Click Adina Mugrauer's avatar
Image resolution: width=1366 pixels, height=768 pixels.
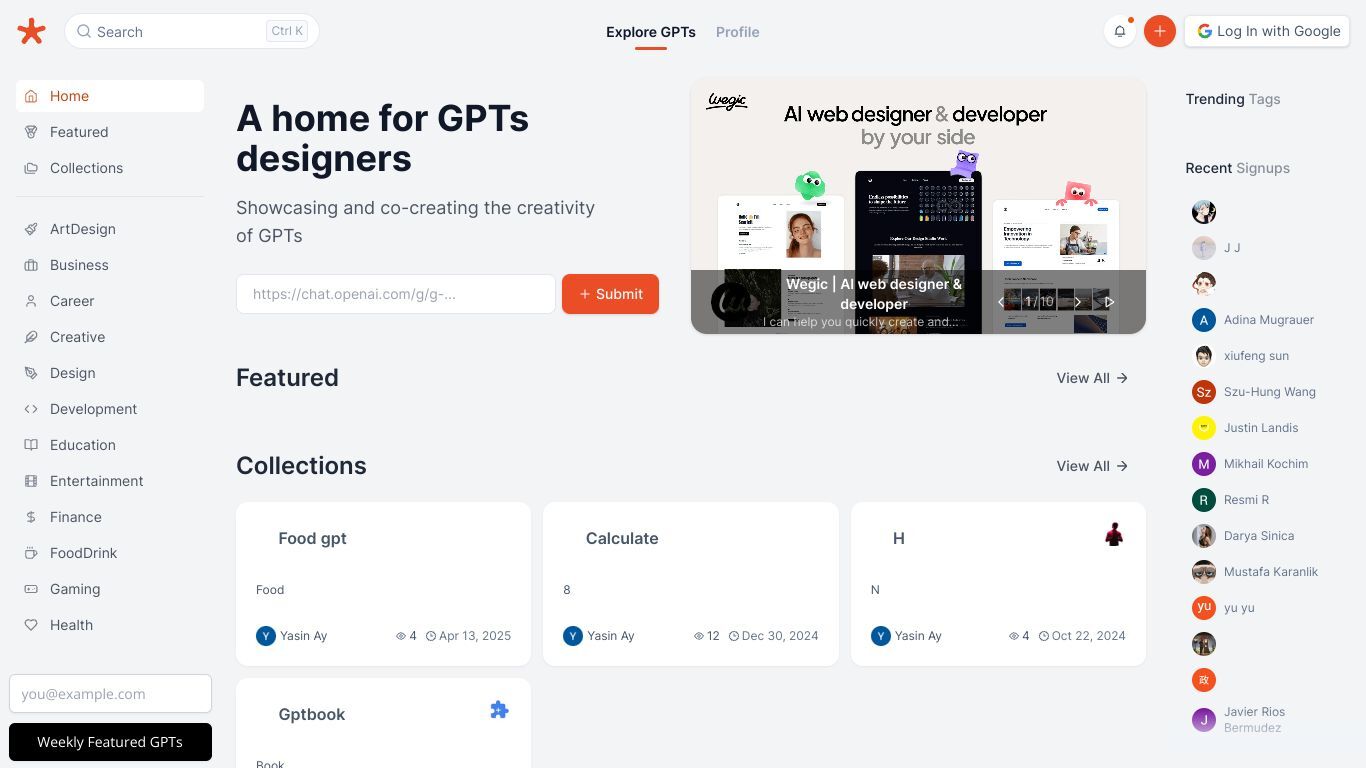[x=1204, y=320]
